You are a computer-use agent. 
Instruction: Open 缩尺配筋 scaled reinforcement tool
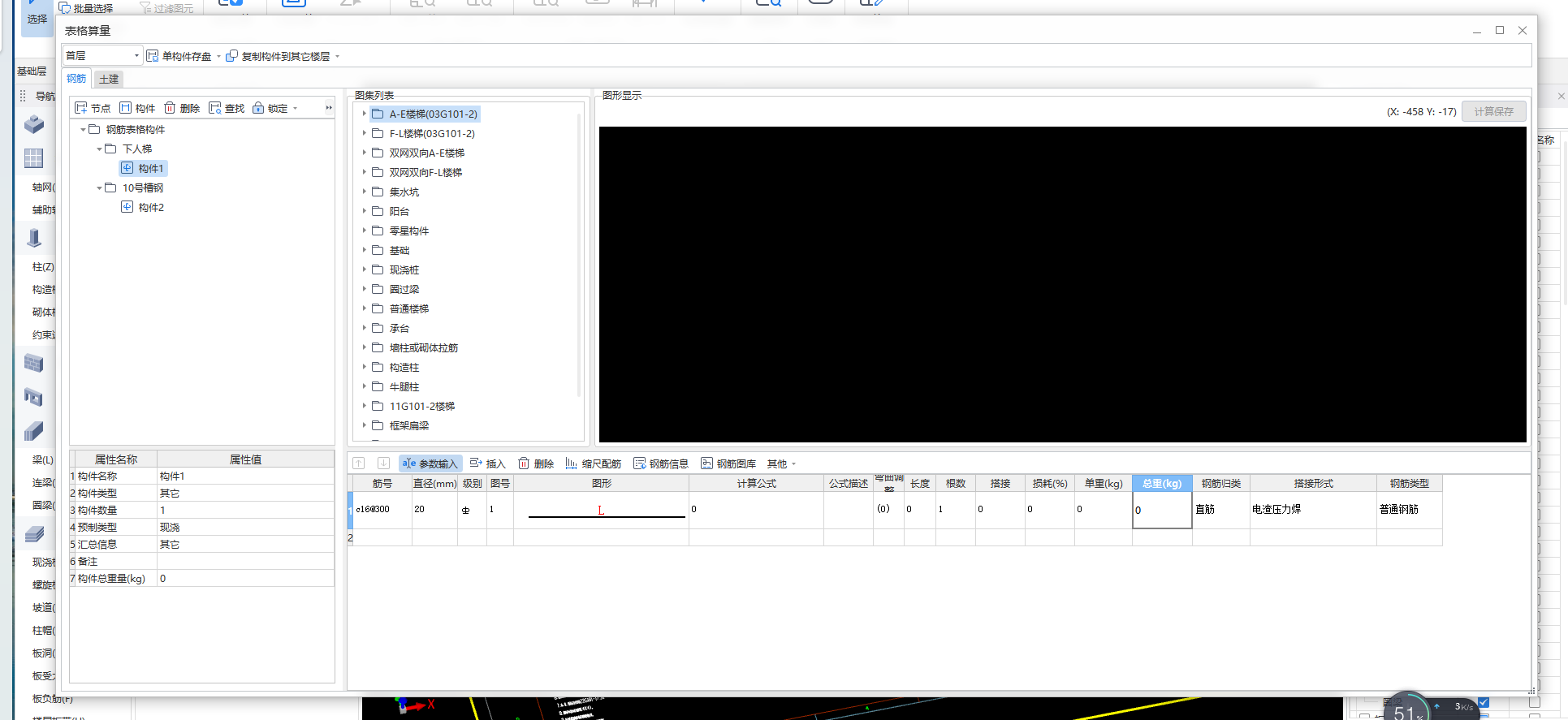coord(594,463)
